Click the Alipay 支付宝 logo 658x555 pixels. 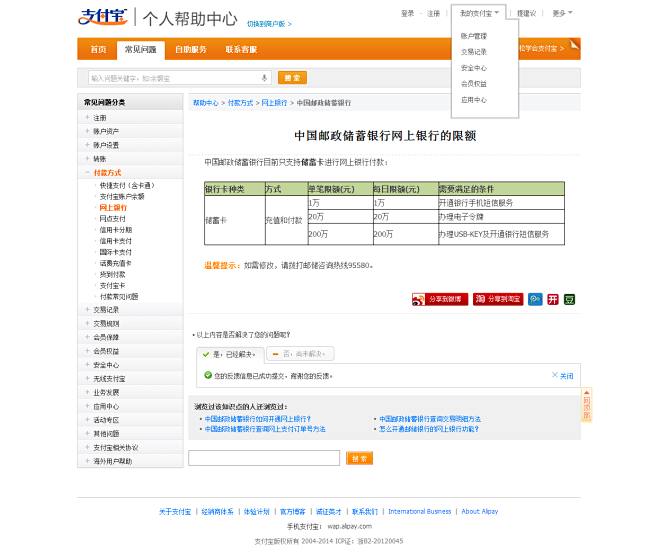pos(103,17)
